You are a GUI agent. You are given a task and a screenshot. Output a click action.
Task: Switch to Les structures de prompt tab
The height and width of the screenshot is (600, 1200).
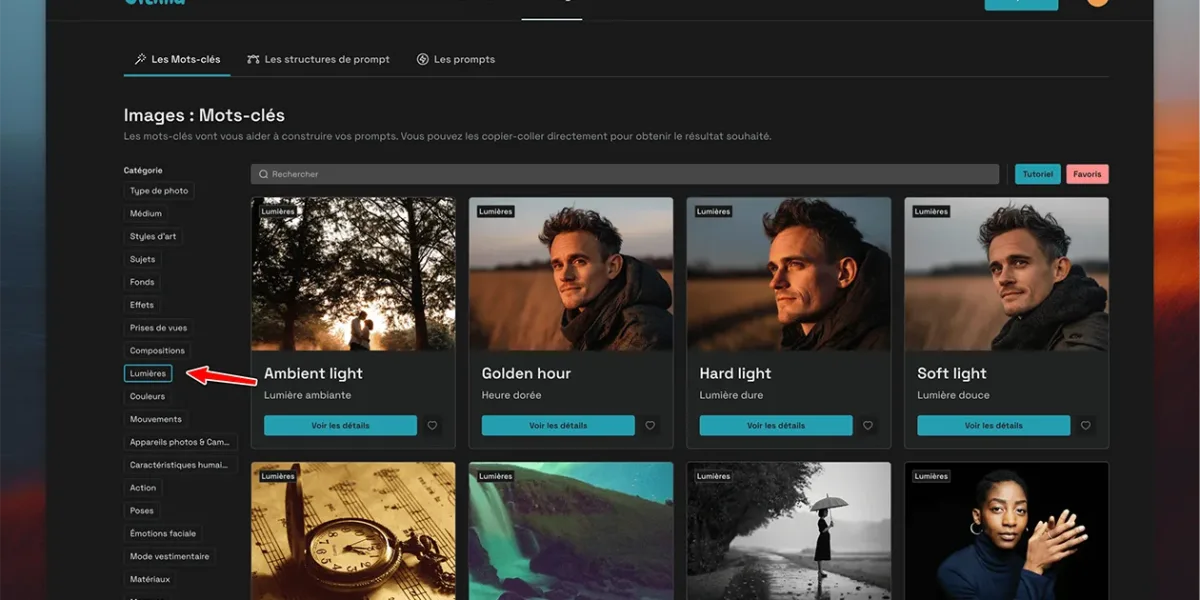tap(318, 59)
